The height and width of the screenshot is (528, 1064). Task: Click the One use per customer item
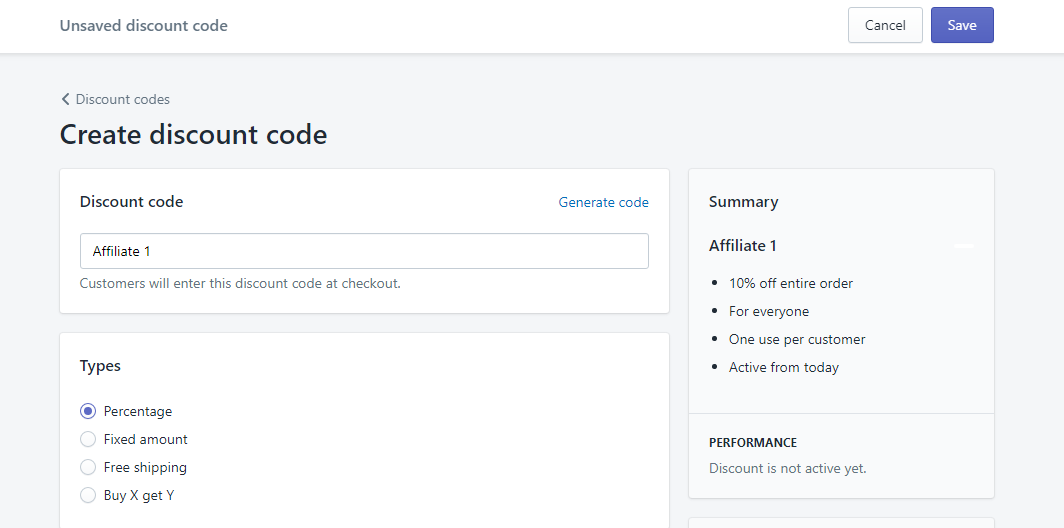pyautogui.click(x=797, y=339)
